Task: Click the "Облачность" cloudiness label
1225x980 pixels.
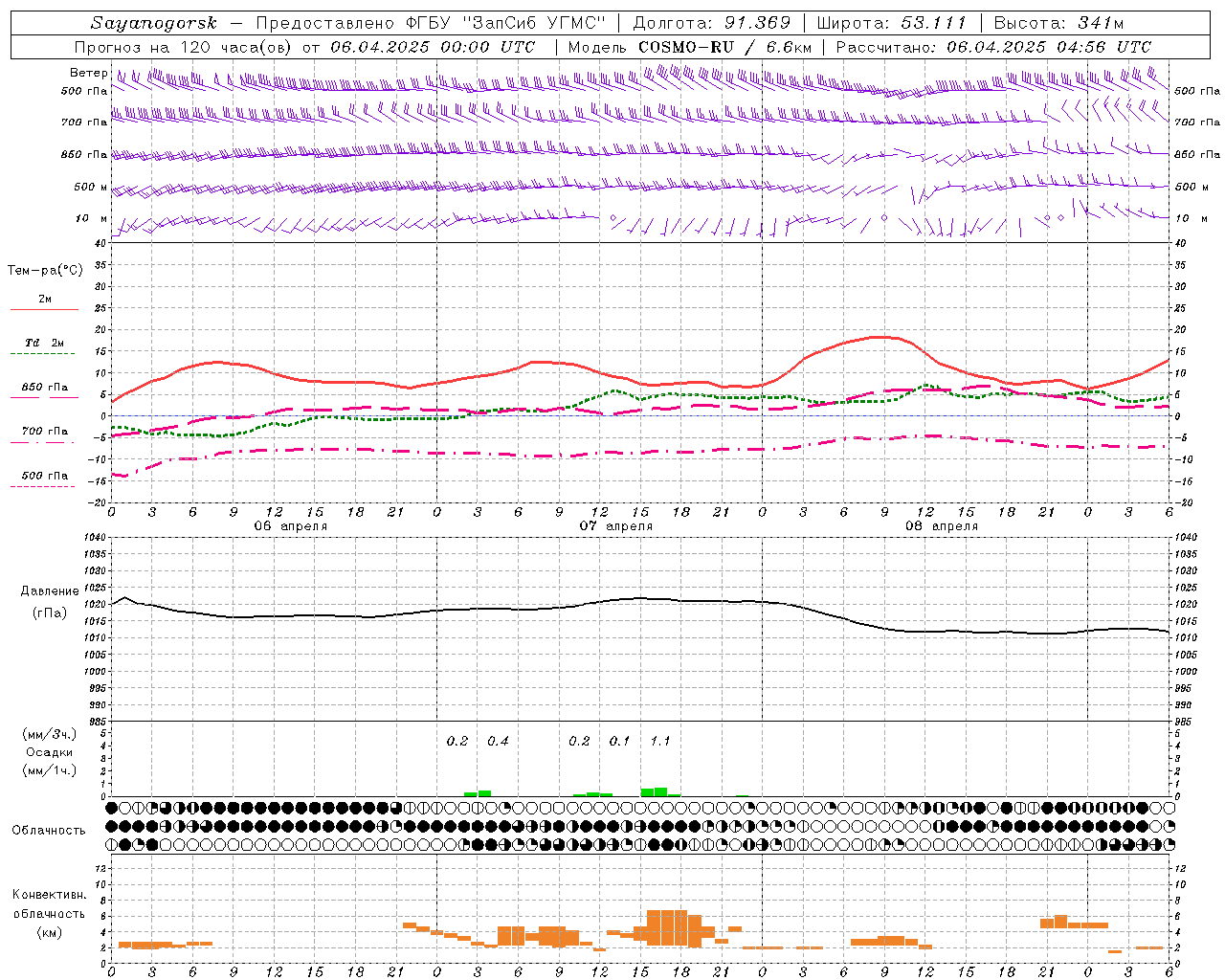Action: click(x=49, y=830)
